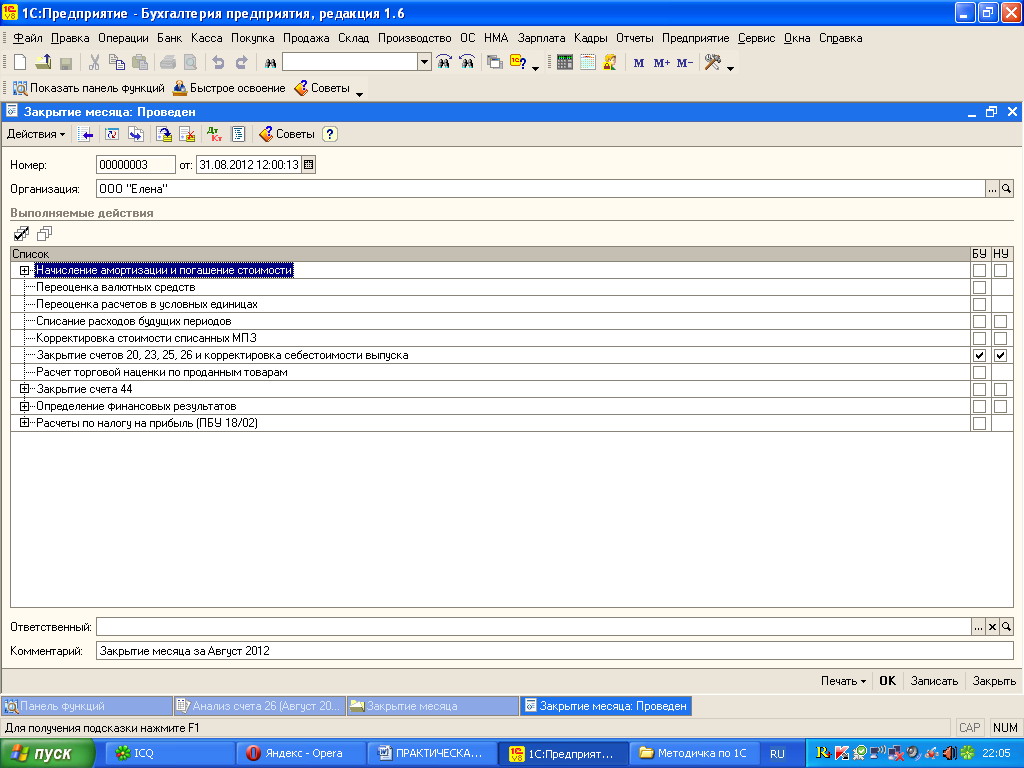Toggle БУ checkbox for Переоценка валютных средств
The height and width of the screenshot is (768, 1024).
click(979, 287)
